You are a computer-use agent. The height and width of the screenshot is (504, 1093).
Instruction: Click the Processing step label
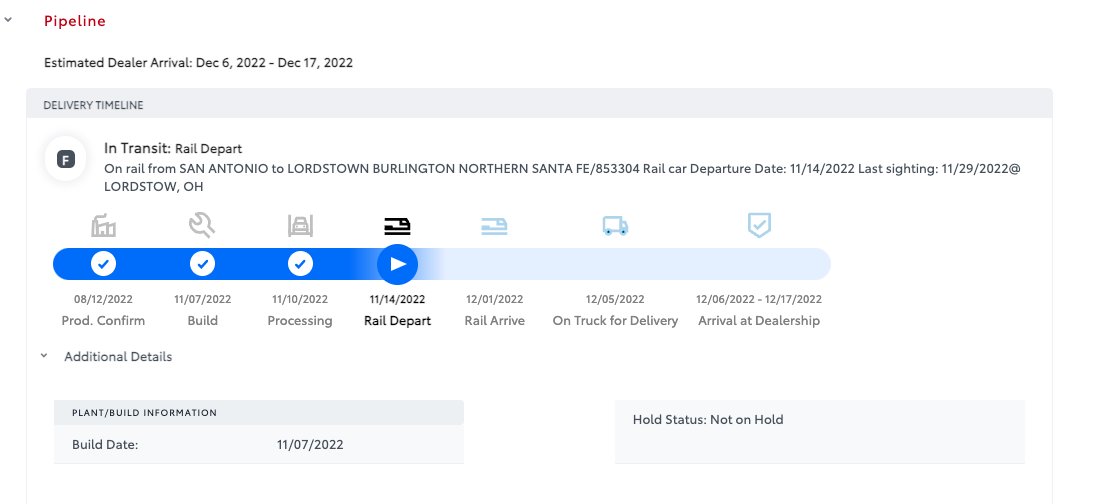pyautogui.click(x=300, y=321)
